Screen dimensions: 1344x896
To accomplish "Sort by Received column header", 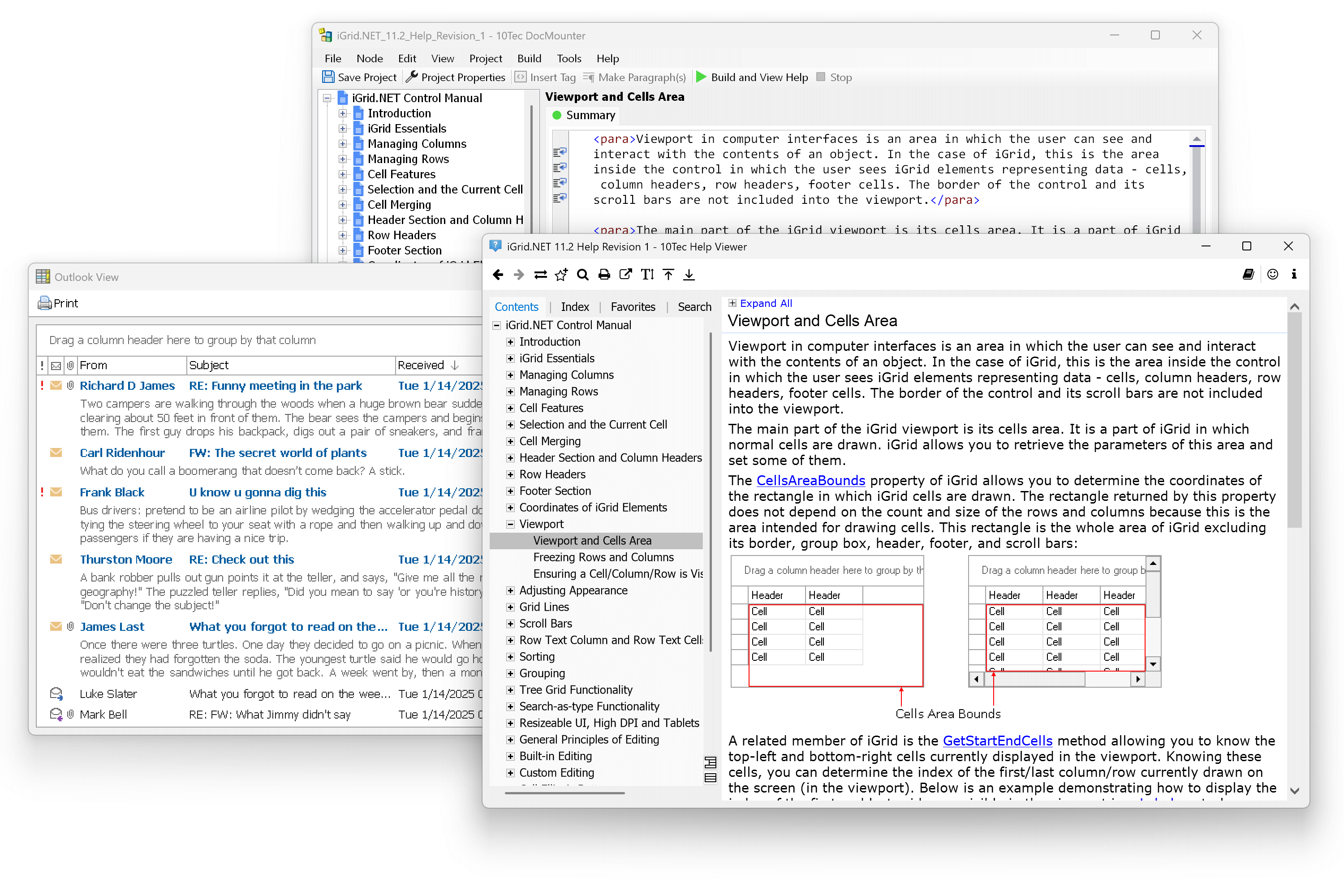I will tap(439, 365).
